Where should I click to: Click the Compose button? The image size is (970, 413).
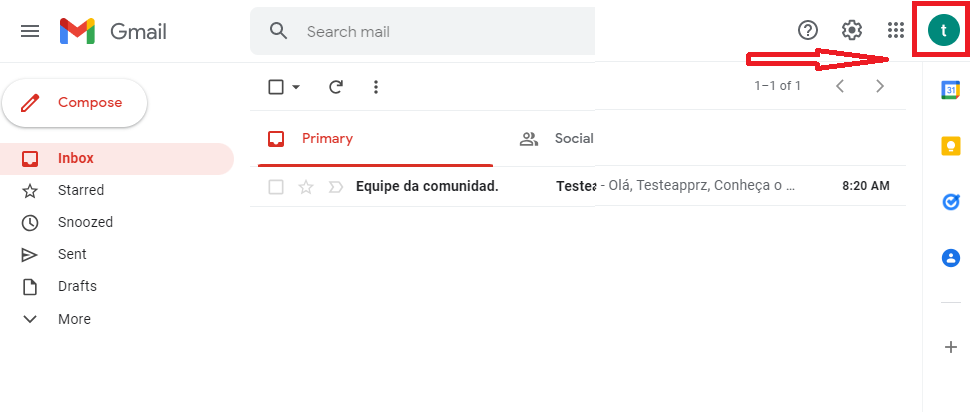click(x=75, y=103)
